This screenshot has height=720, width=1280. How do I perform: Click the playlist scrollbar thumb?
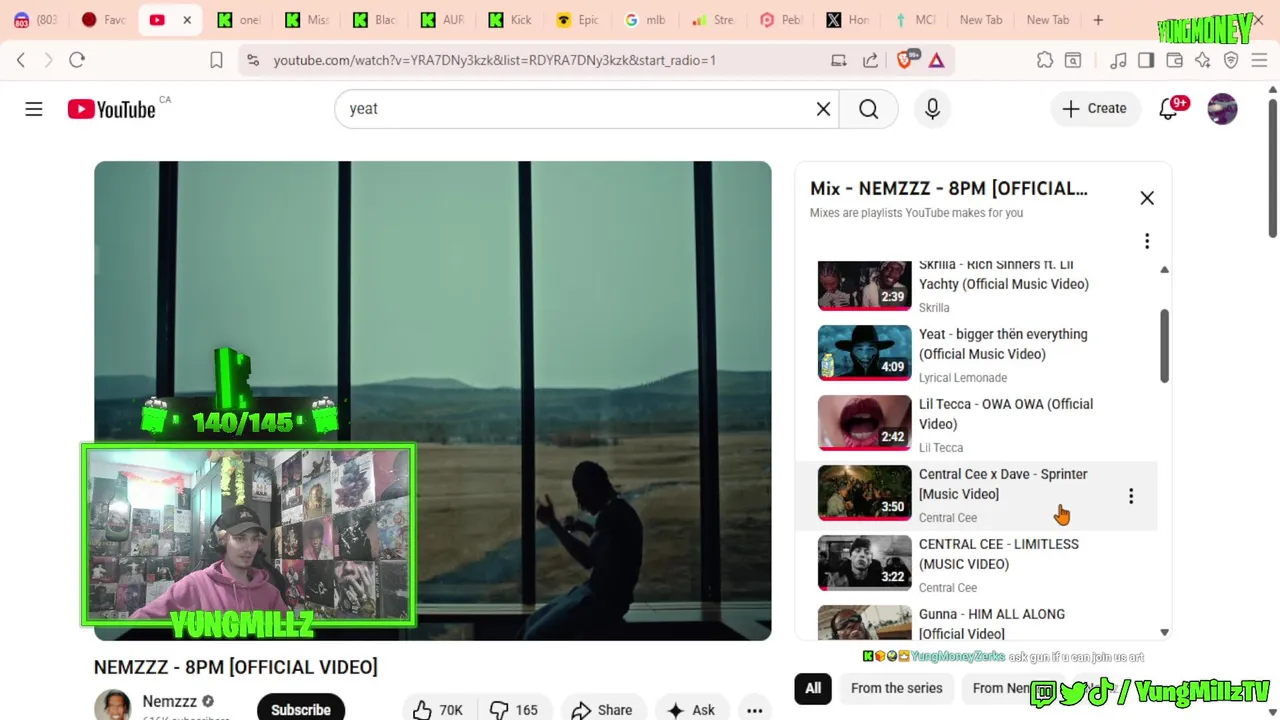(1164, 345)
